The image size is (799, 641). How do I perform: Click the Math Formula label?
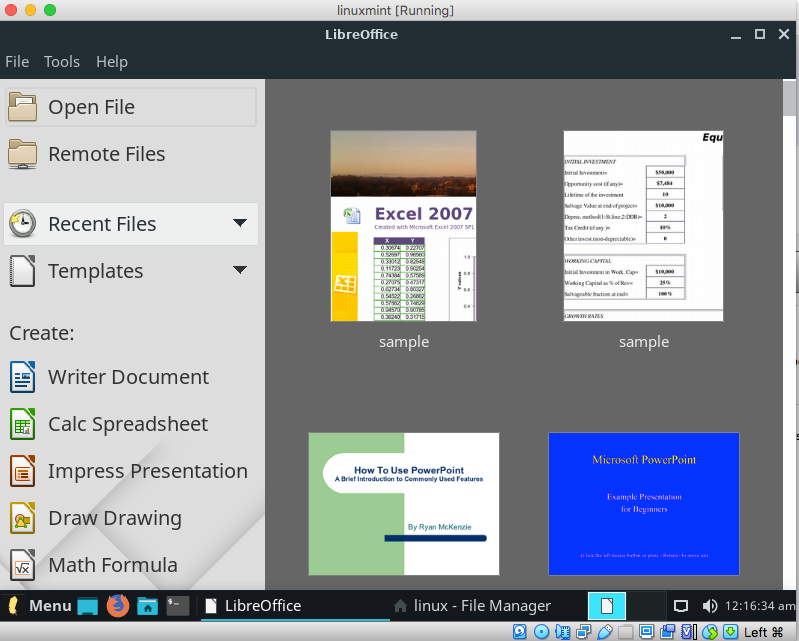click(113, 565)
